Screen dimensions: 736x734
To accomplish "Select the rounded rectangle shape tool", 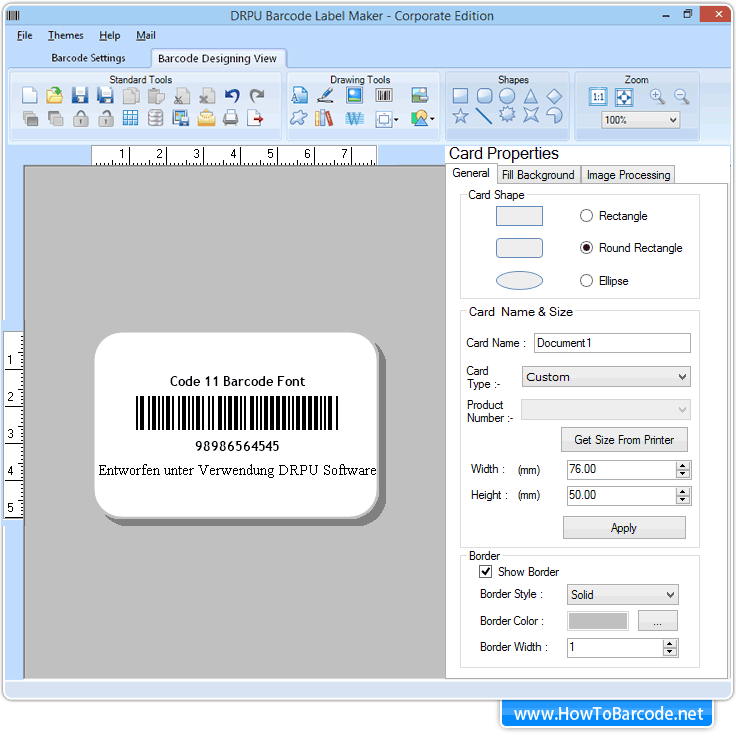I will [x=484, y=96].
